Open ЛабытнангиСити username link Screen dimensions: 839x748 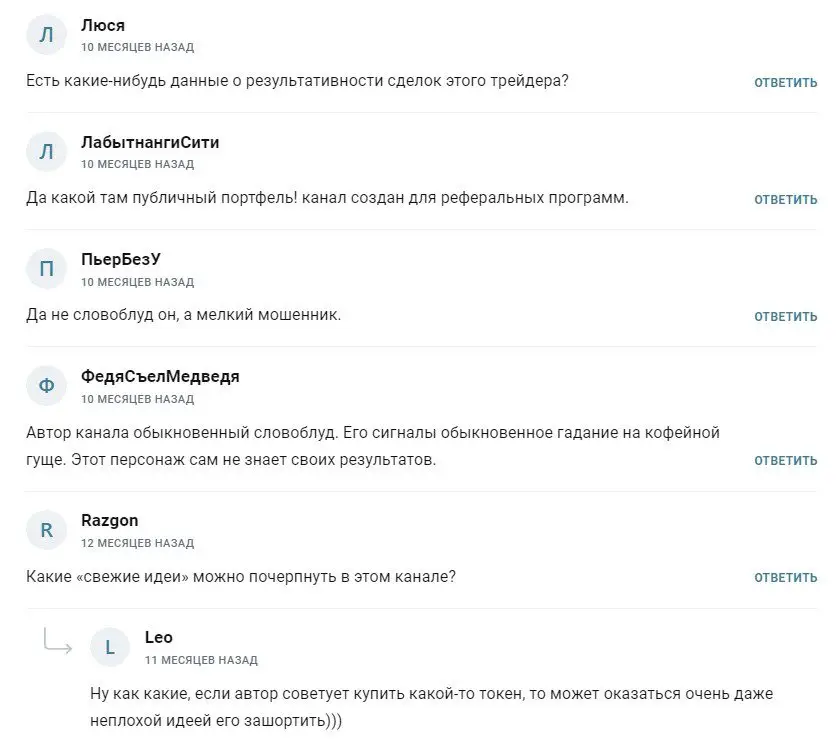(x=150, y=142)
